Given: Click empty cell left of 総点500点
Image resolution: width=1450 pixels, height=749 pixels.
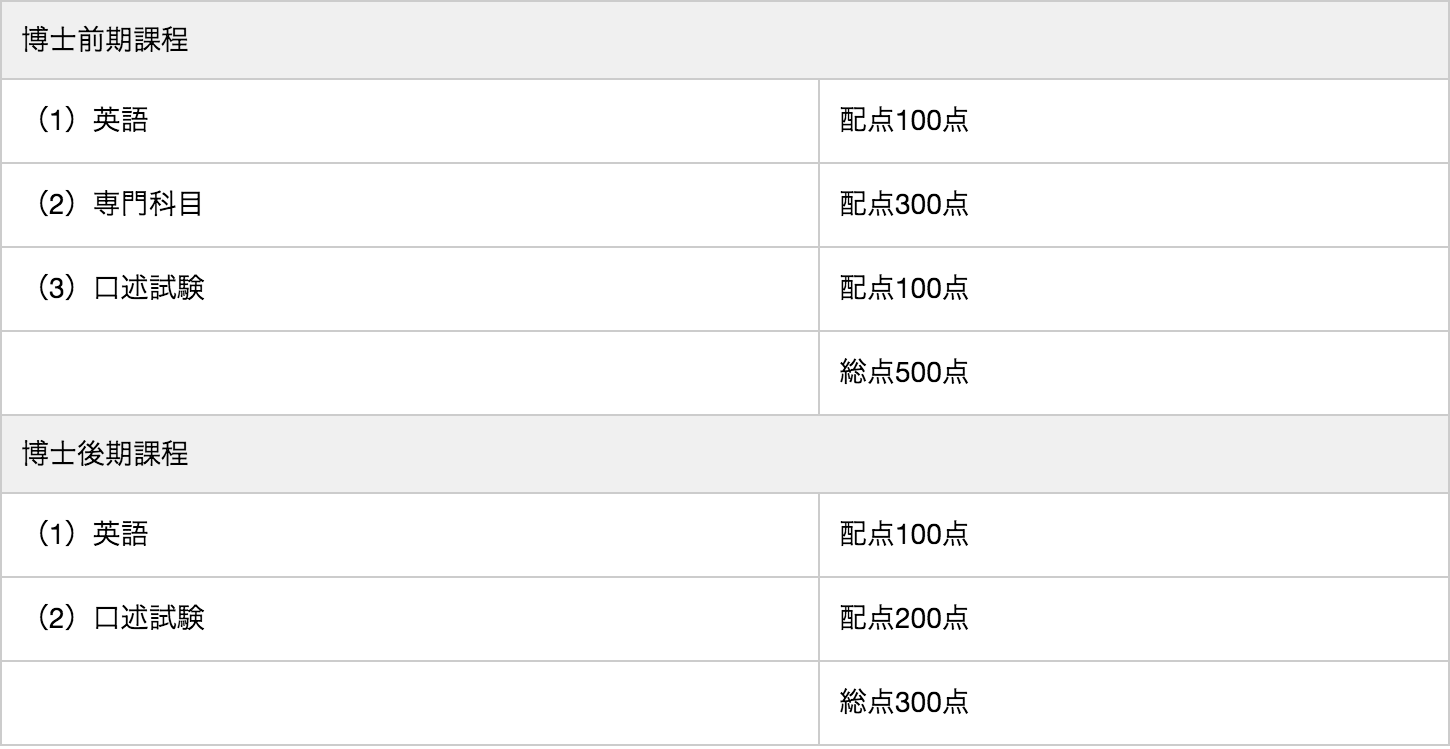Looking at the screenshot, I should [409, 373].
